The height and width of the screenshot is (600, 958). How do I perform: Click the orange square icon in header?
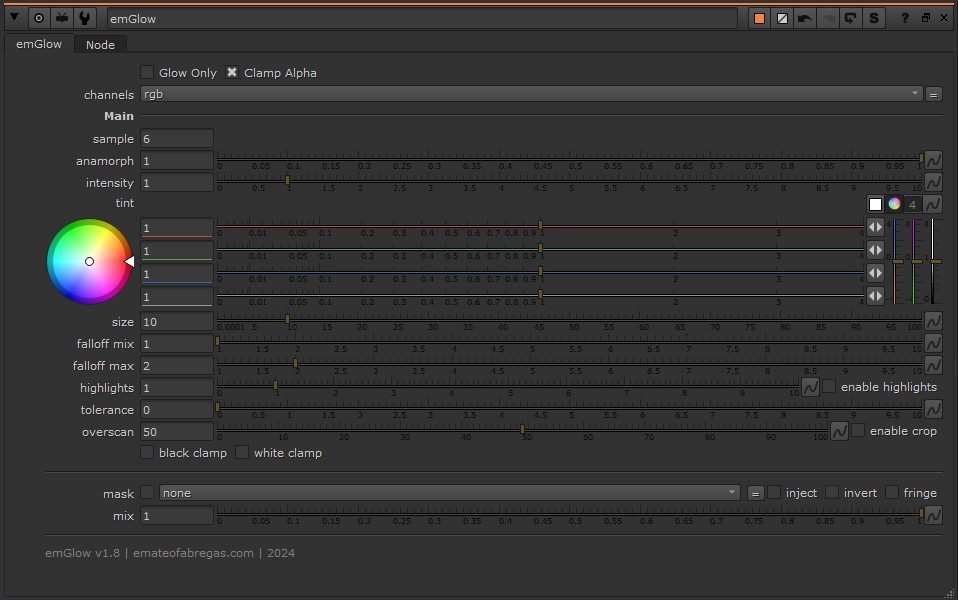(x=760, y=18)
